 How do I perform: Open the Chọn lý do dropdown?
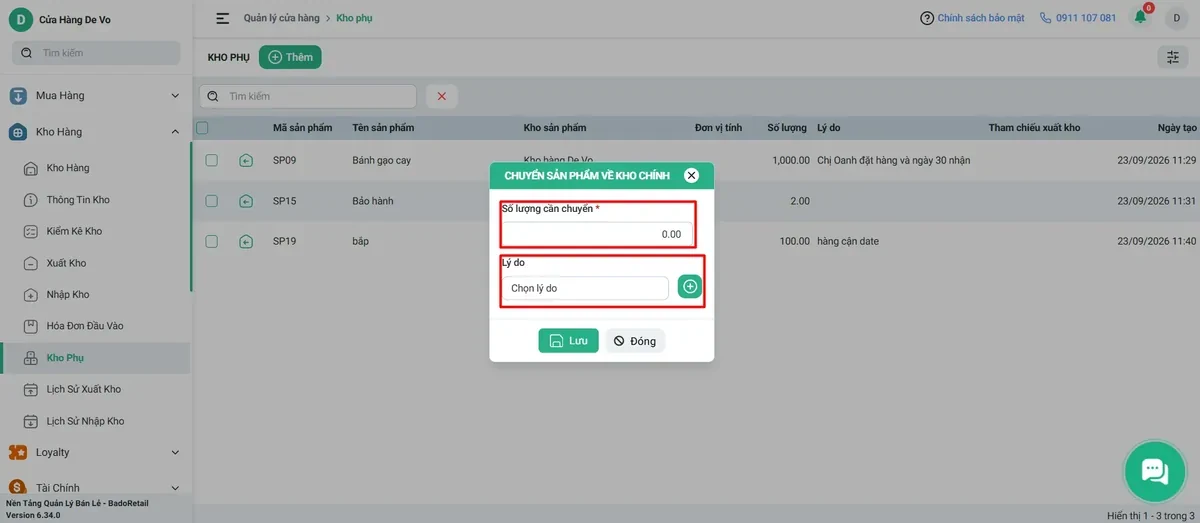point(585,288)
